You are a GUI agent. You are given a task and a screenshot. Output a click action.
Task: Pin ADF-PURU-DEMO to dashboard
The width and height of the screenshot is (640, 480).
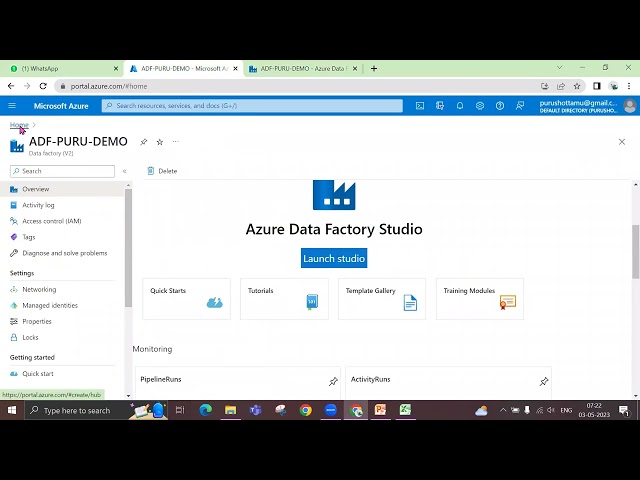[x=143, y=142]
